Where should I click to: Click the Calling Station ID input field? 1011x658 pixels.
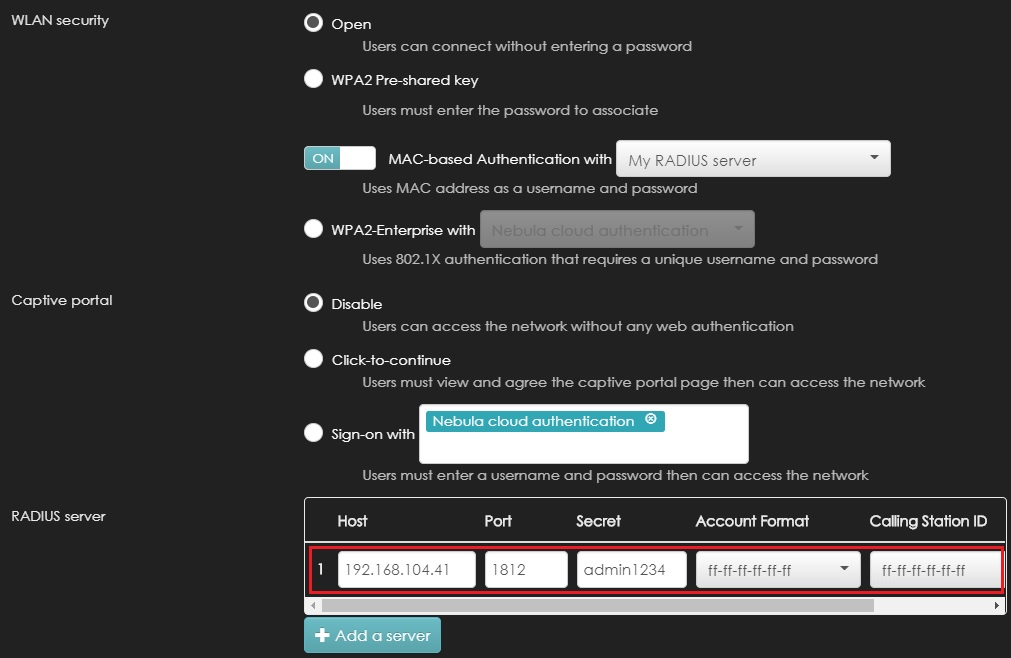click(935, 568)
